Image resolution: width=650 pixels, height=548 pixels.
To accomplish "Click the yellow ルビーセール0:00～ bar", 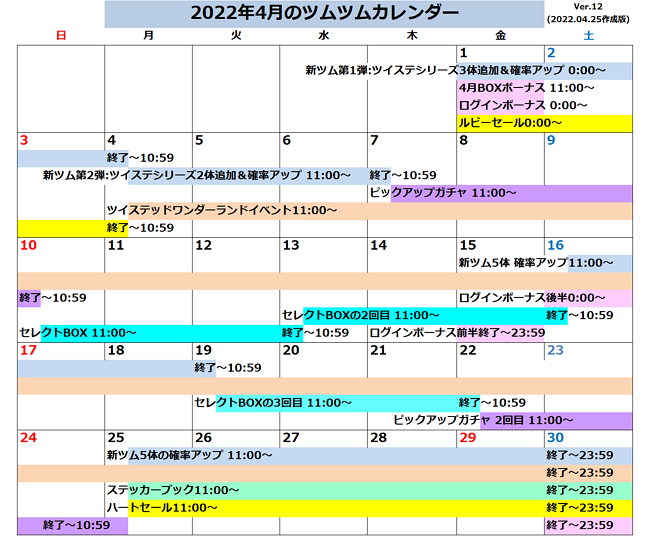I will point(544,123).
